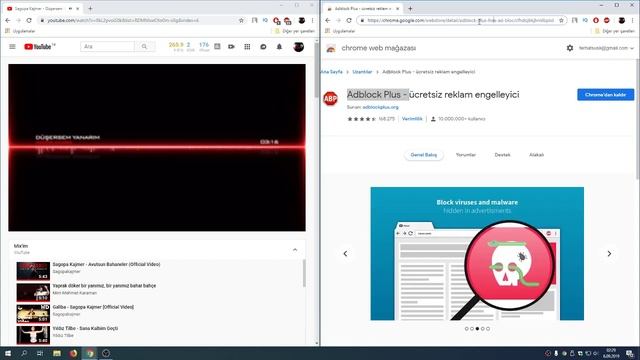This screenshot has height=360, width=640.
Task: Go to Ana Sayfa breadcrumb
Action: [331, 72]
